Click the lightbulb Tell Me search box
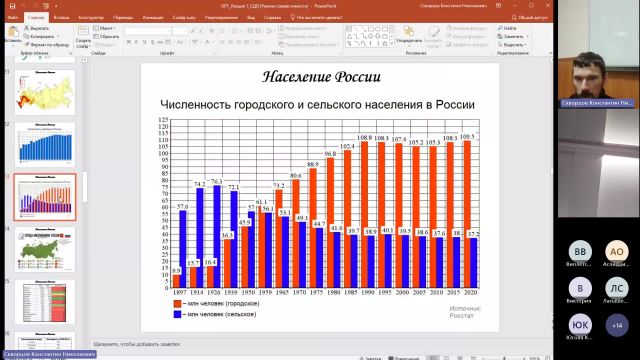 (x=316, y=18)
